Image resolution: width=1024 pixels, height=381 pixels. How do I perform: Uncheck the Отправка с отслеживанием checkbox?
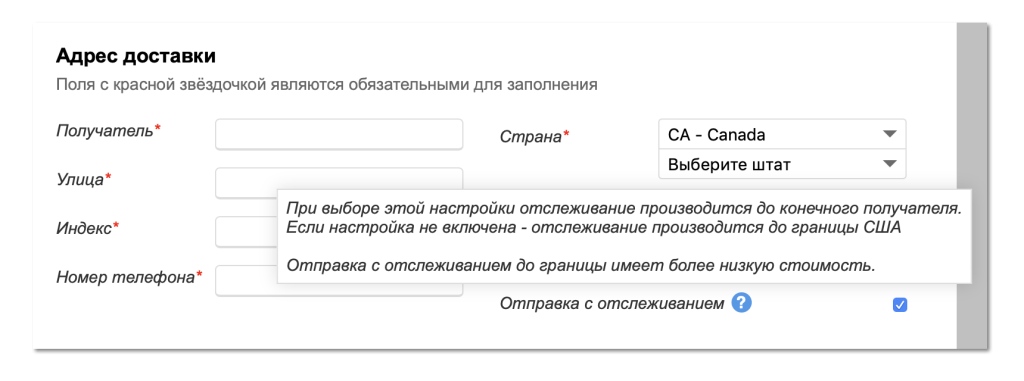pyautogui.click(x=899, y=305)
